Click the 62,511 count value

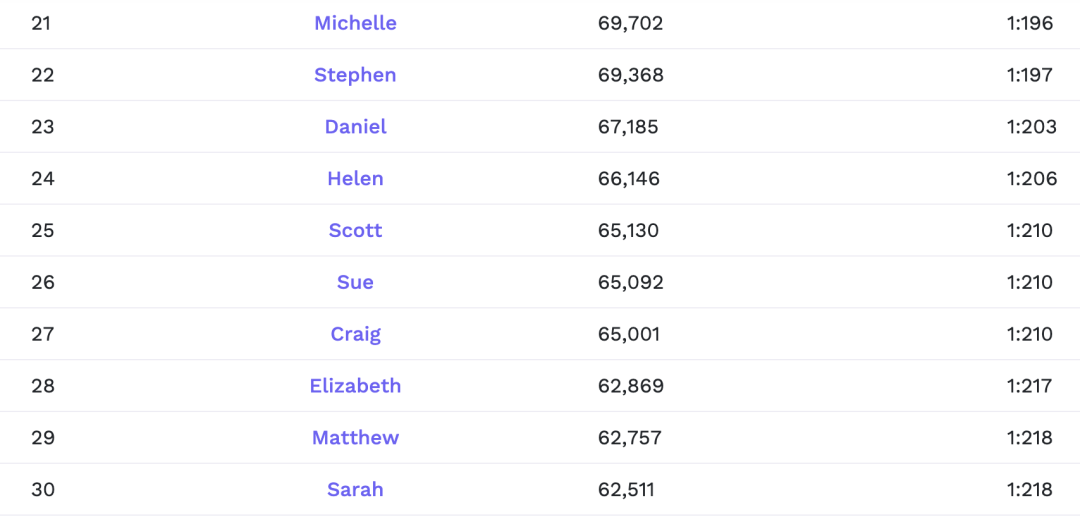pyautogui.click(x=626, y=490)
